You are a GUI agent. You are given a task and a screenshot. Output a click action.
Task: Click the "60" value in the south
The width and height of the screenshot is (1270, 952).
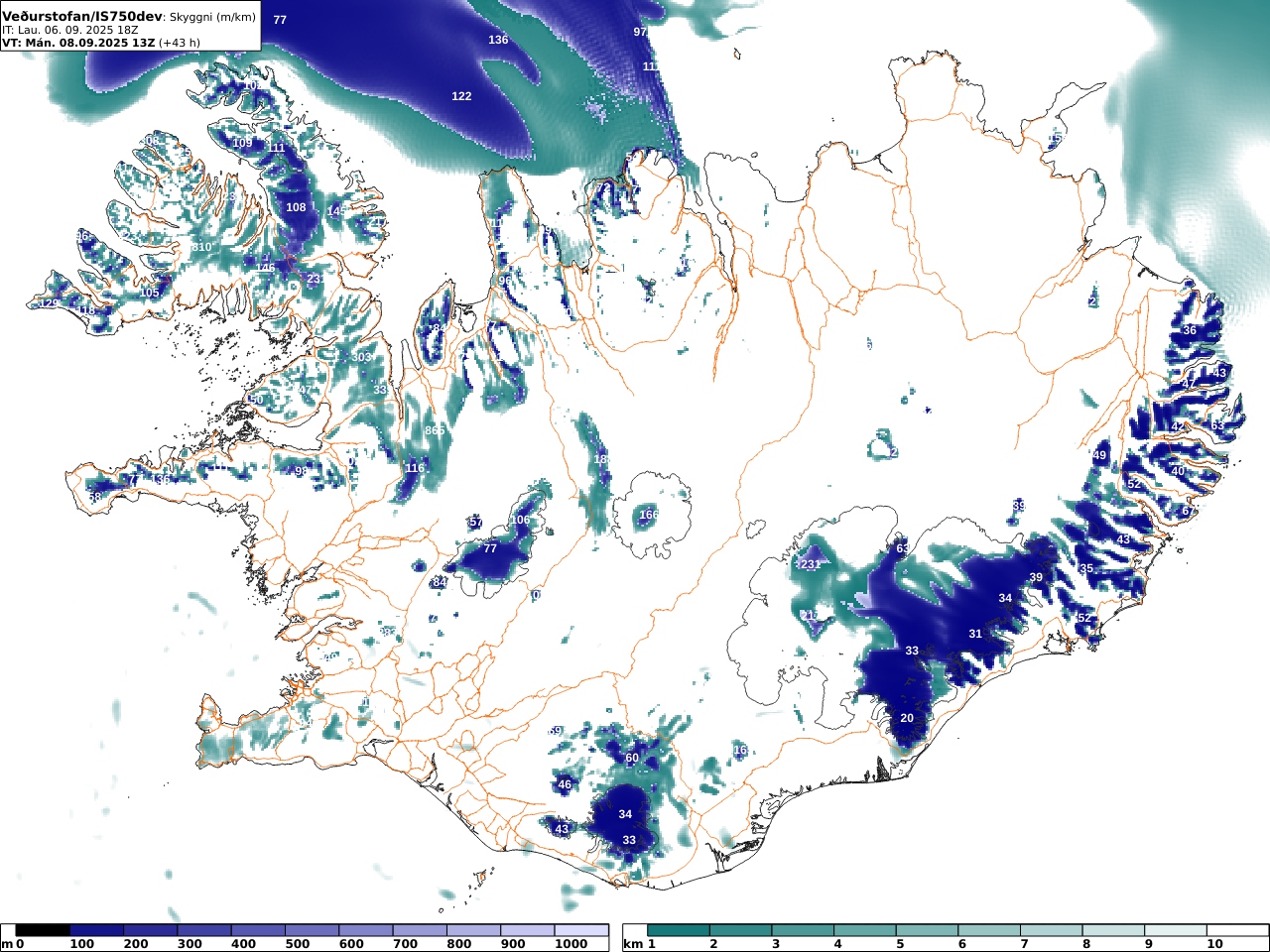[x=632, y=758]
